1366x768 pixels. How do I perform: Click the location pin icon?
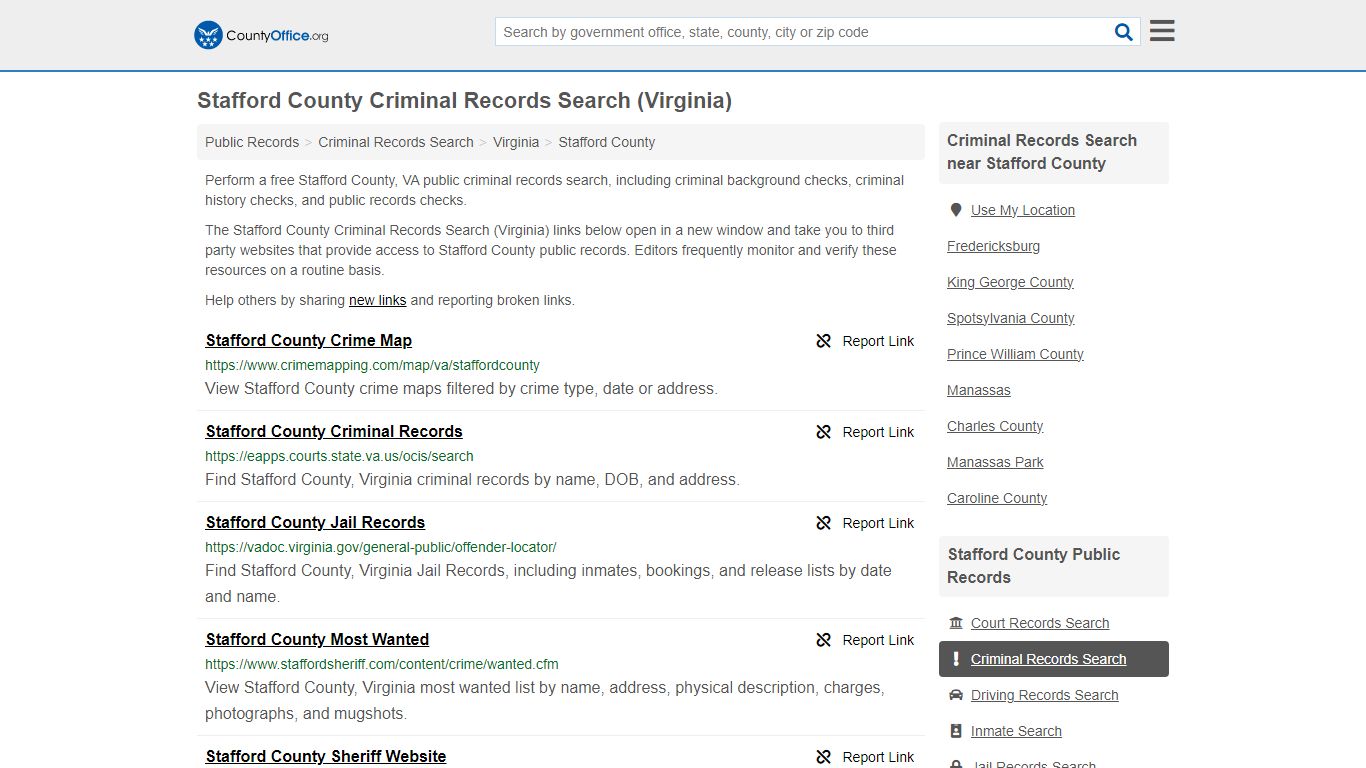coord(956,210)
